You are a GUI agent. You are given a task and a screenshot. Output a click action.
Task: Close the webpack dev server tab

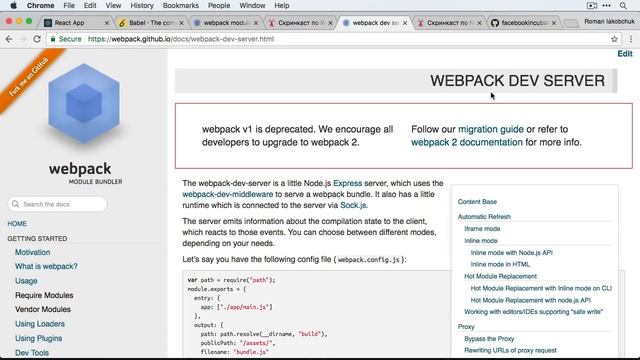tap(405, 23)
